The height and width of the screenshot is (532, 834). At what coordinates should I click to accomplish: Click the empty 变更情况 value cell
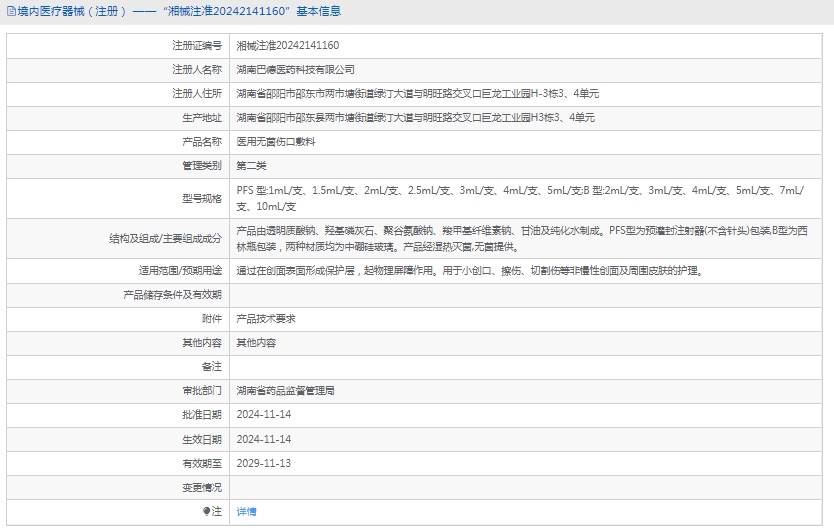coord(529,487)
